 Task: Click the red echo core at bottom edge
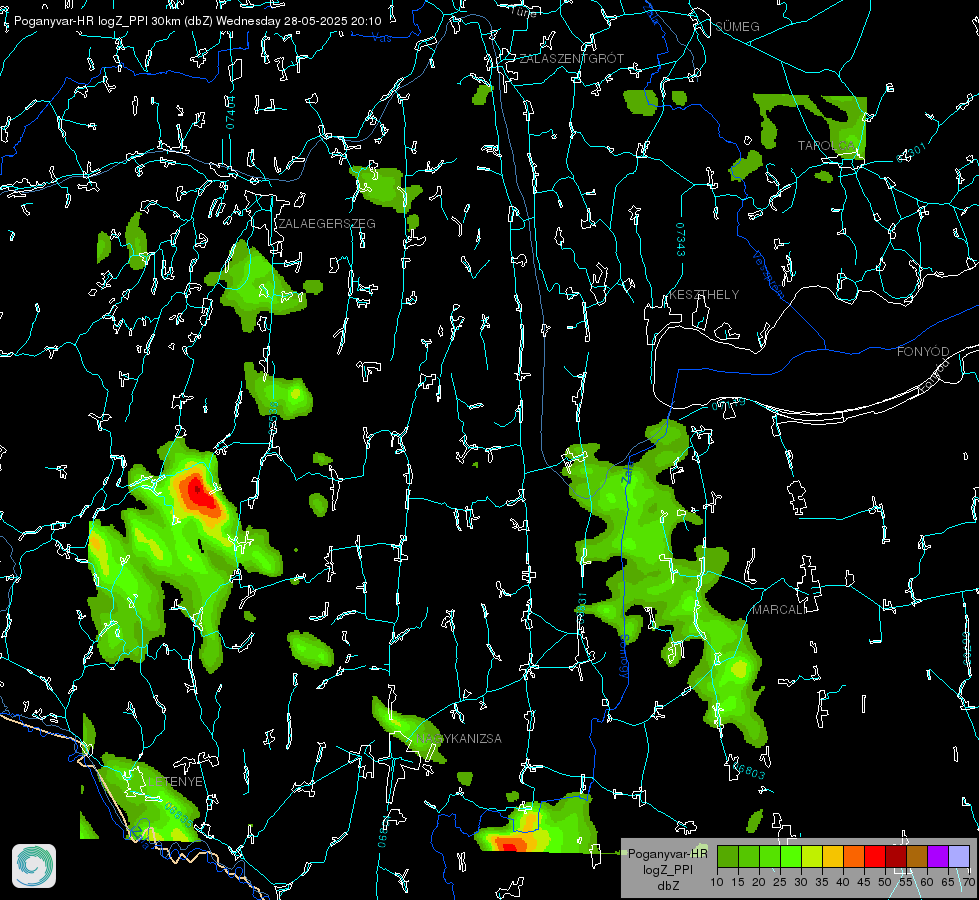[510, 846]
